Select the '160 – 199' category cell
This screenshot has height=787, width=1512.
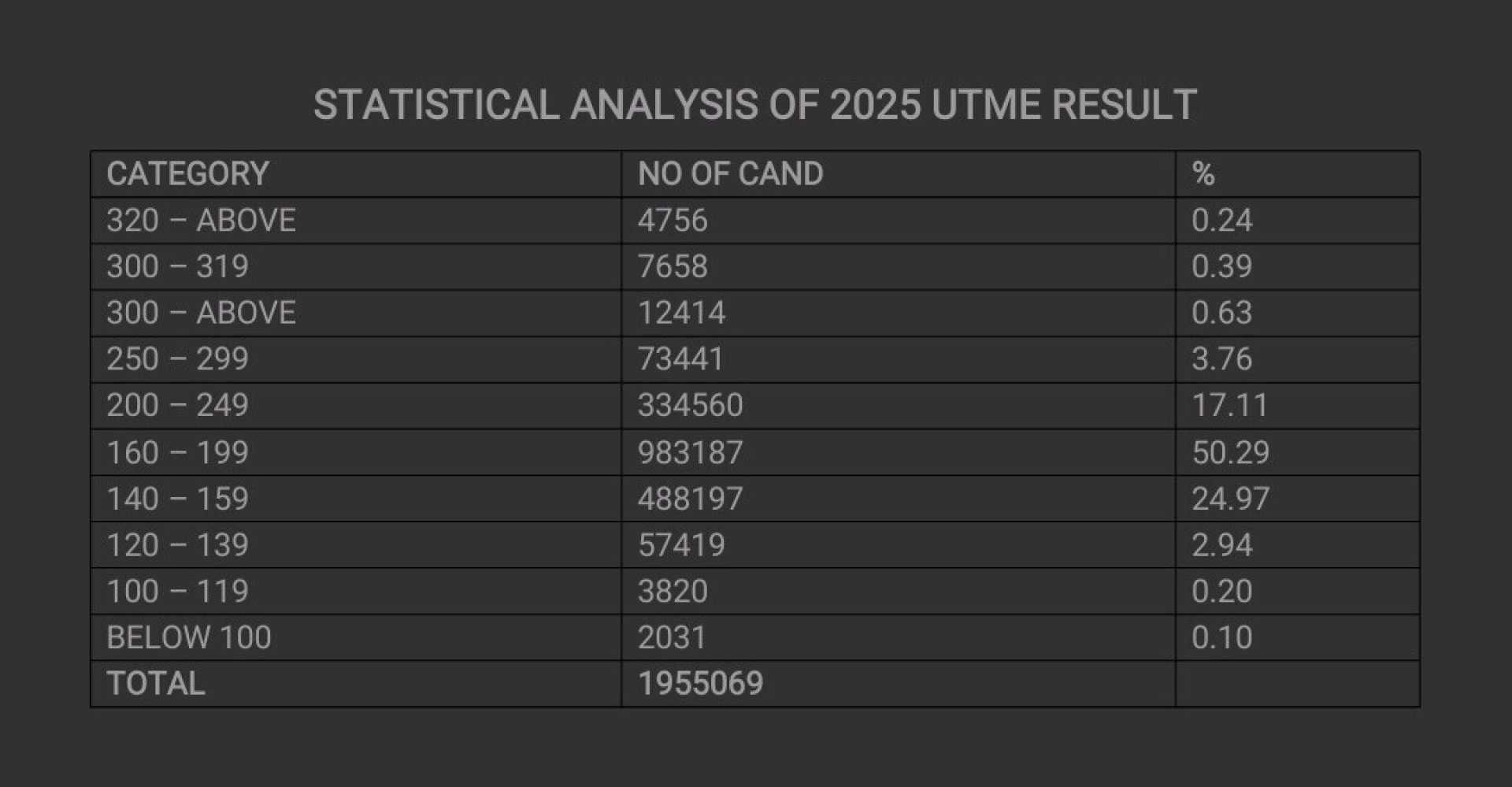pyautogui.click(x=177, y=453)
